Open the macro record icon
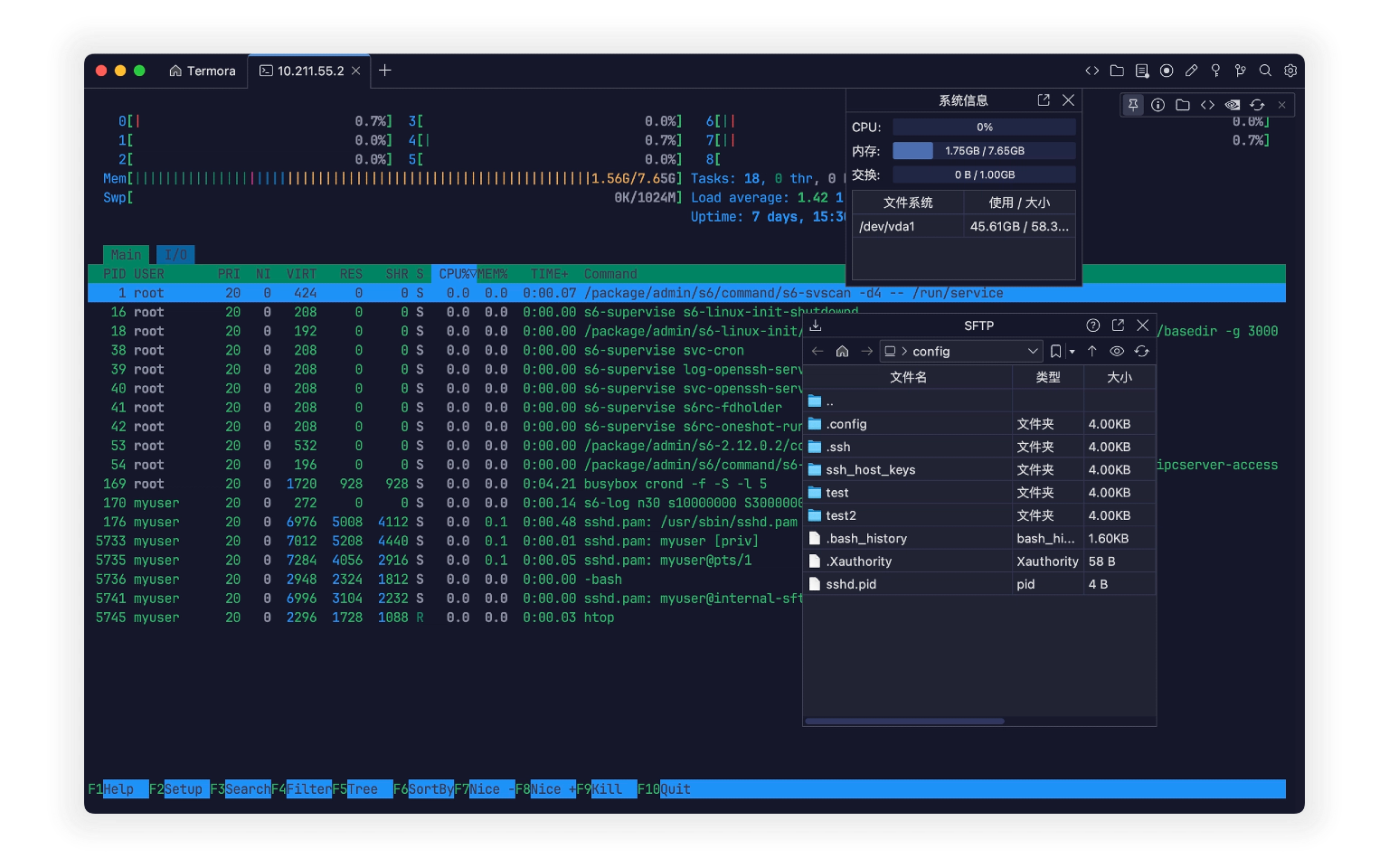This screenshot has width=1389, height=868. pos(1166,71)
